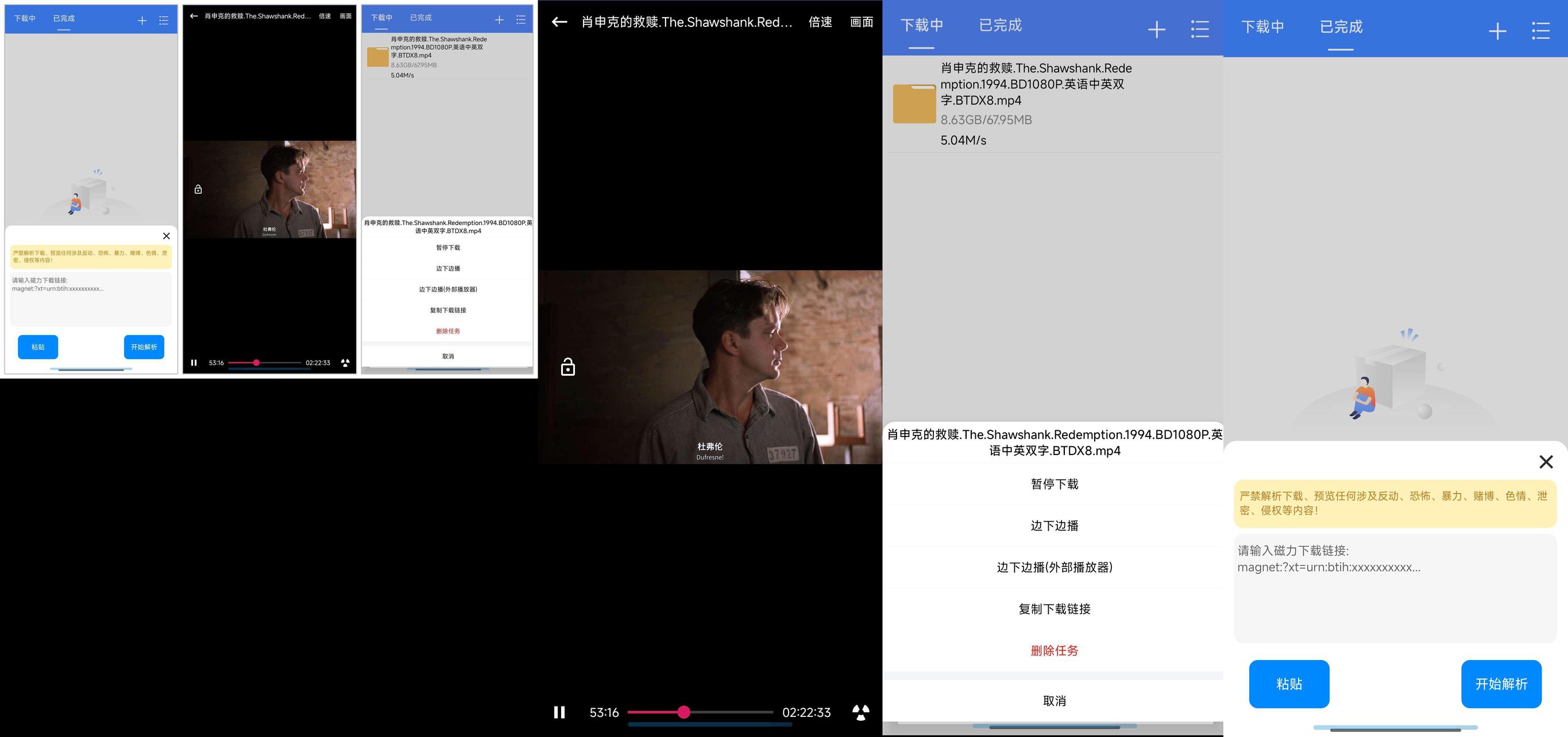Screen dimensions: 1568x737
Task: Tap lock icon on large video frame
Action: coord(568,367)
